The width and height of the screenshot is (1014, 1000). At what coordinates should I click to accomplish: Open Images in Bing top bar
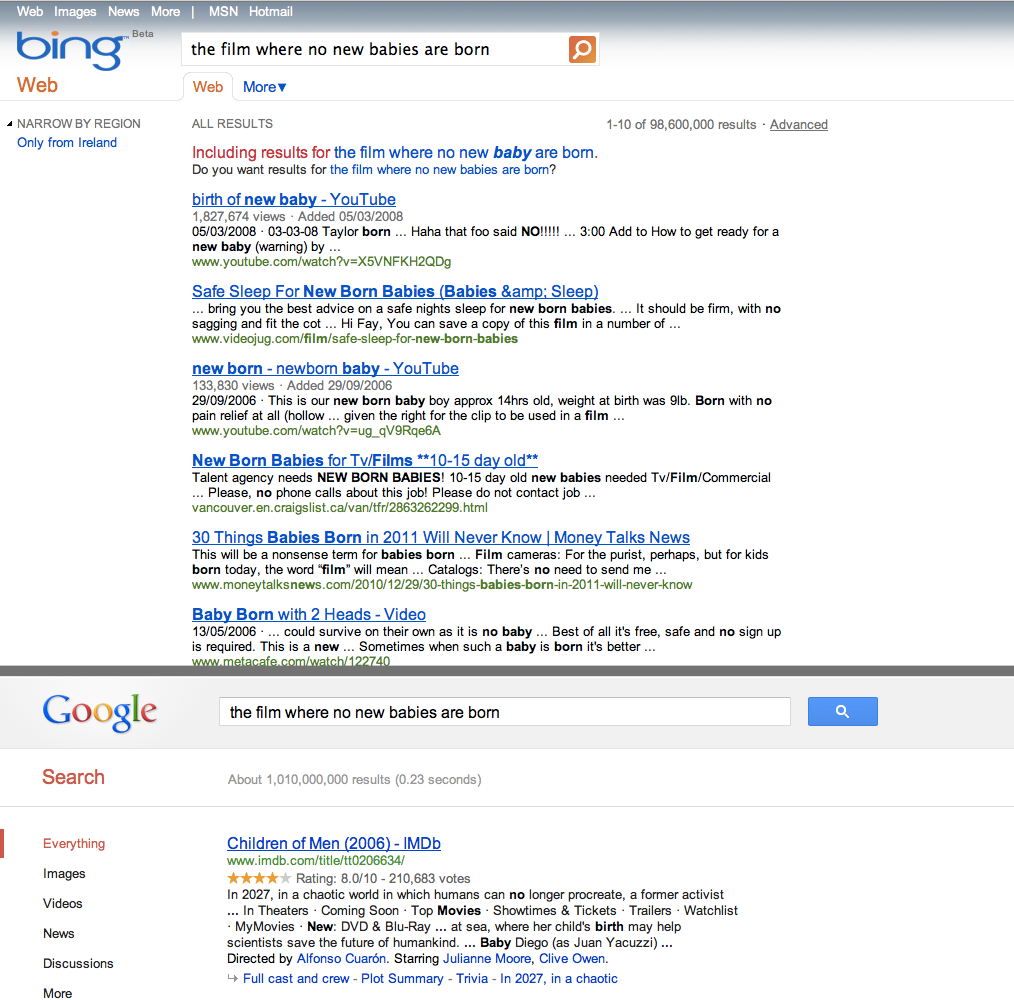tap(75, 12)
